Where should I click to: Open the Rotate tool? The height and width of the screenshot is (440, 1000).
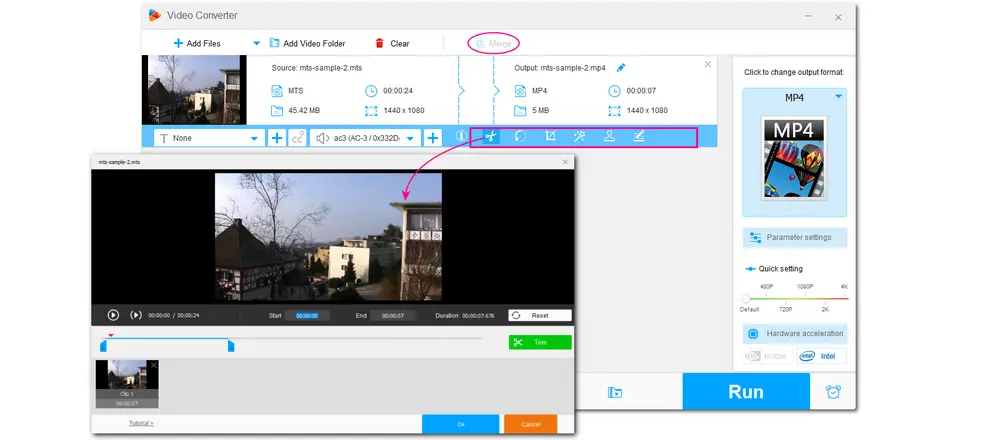click(x=520, y=137)
